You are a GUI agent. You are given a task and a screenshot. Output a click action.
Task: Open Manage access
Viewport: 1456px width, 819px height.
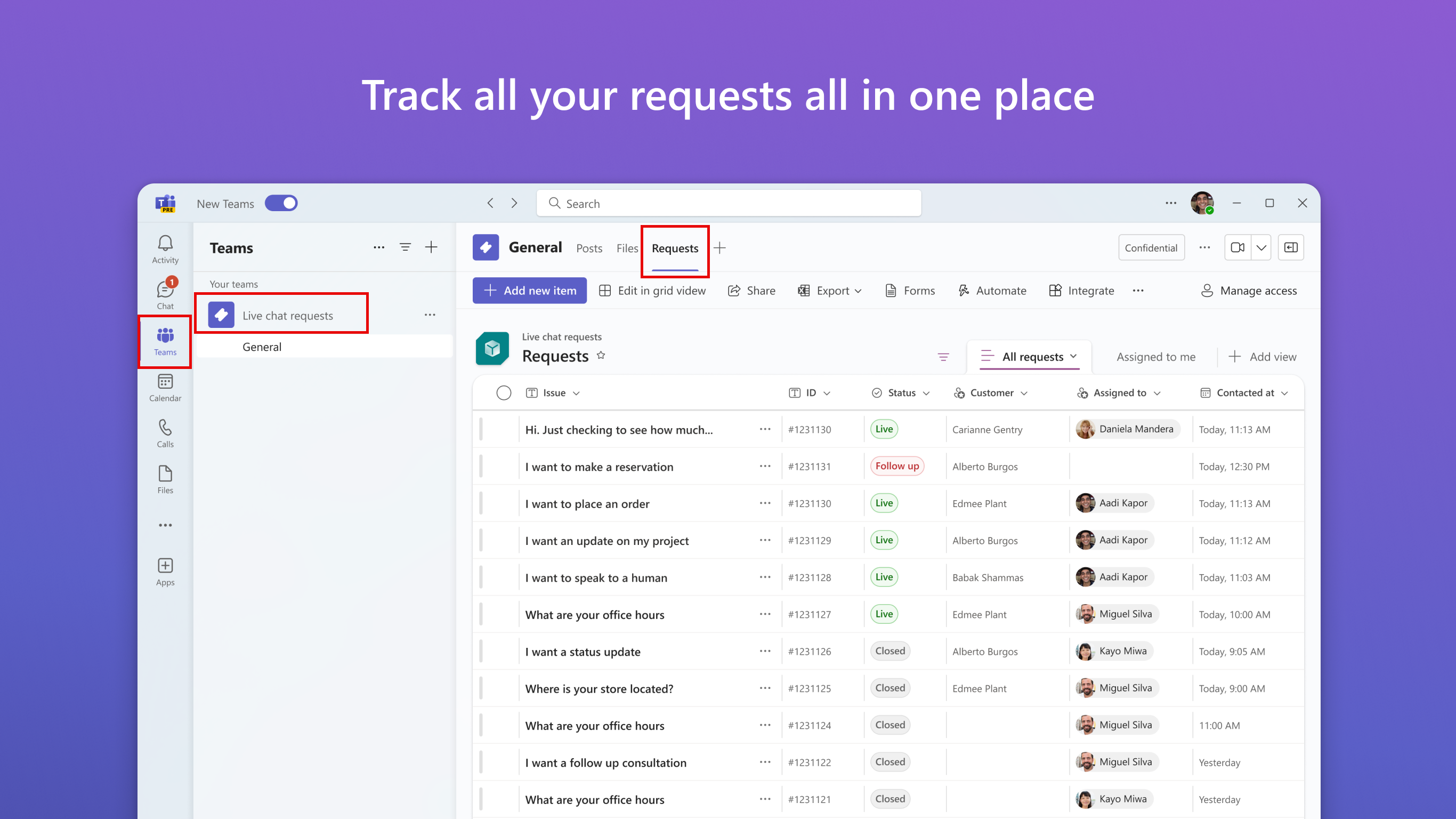1249,291
